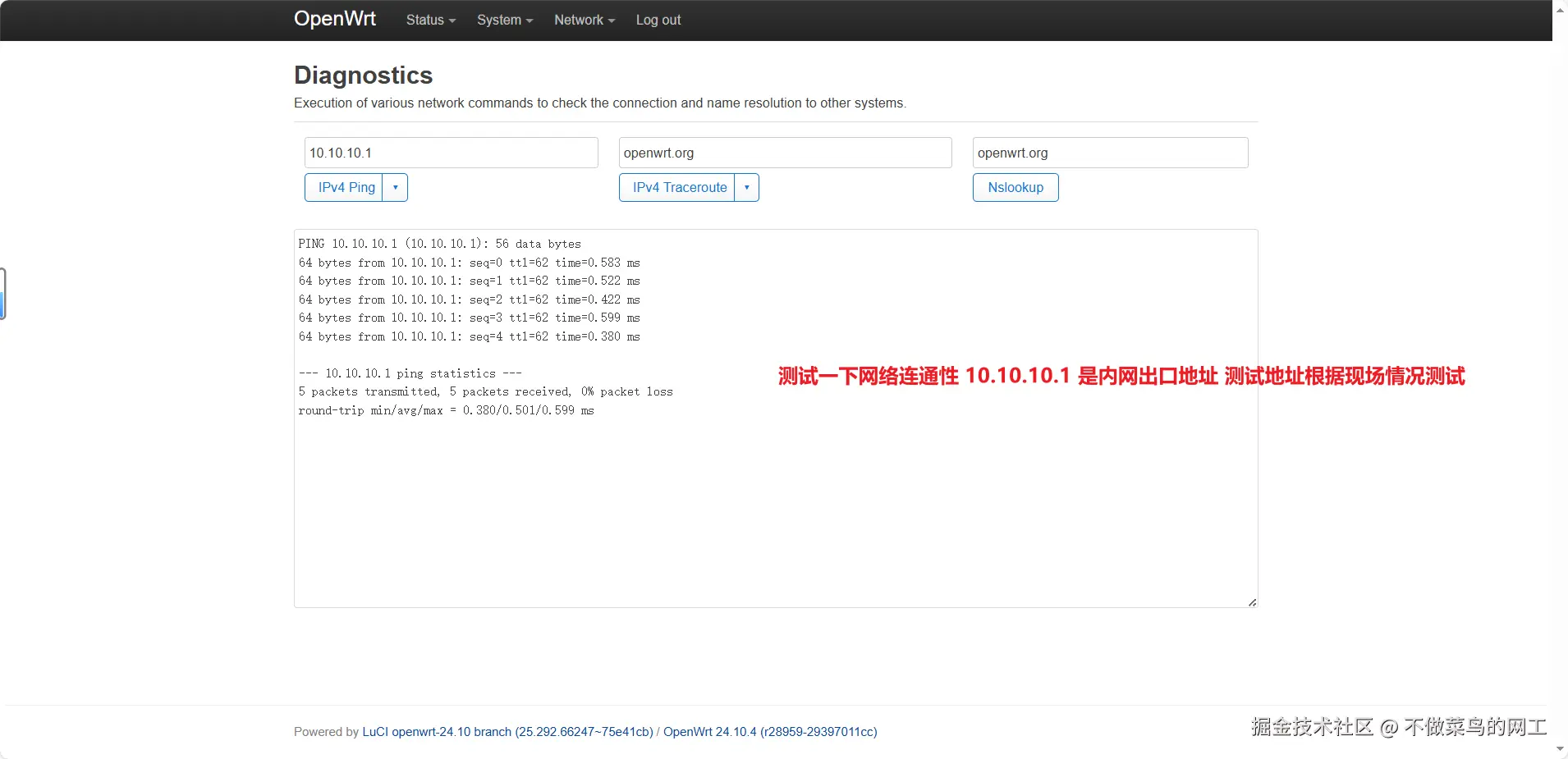The width and height of the screenshot is (1568, 759).
Task: Click the 'seq=0 ttl=62 time=0.583 ms' line
Action: pyautogui.click(x=469, y=263)
